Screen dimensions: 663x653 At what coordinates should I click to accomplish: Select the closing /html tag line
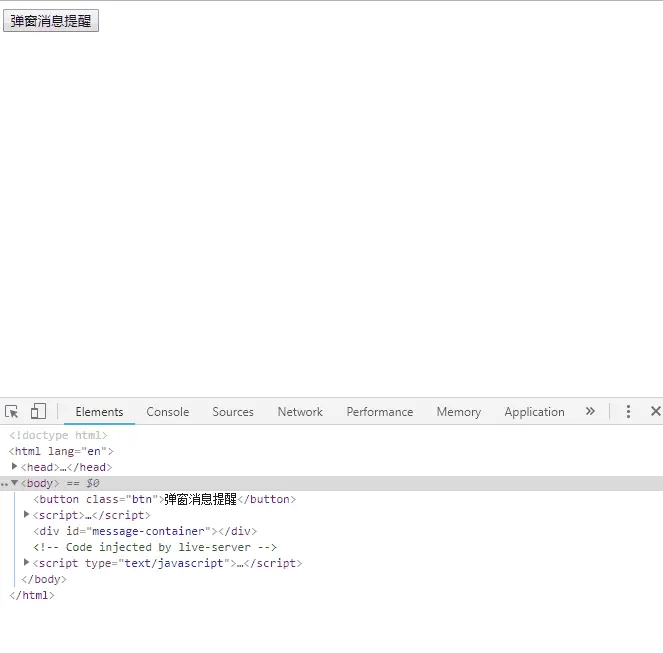tap(32, 595)
